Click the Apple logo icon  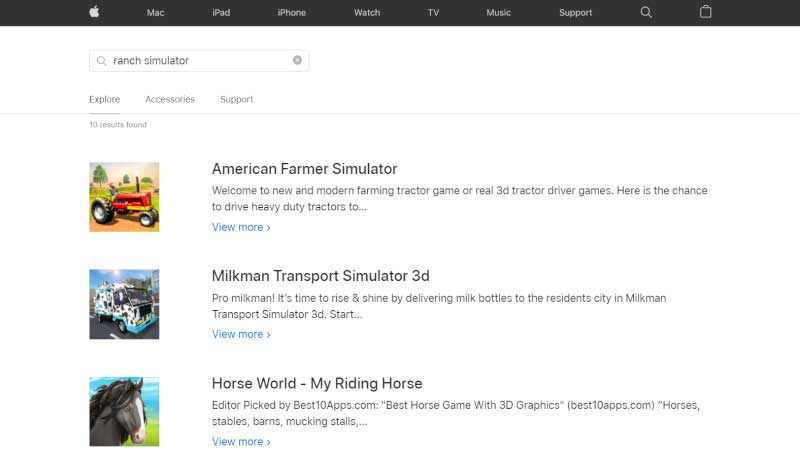(x=94, y=12)
